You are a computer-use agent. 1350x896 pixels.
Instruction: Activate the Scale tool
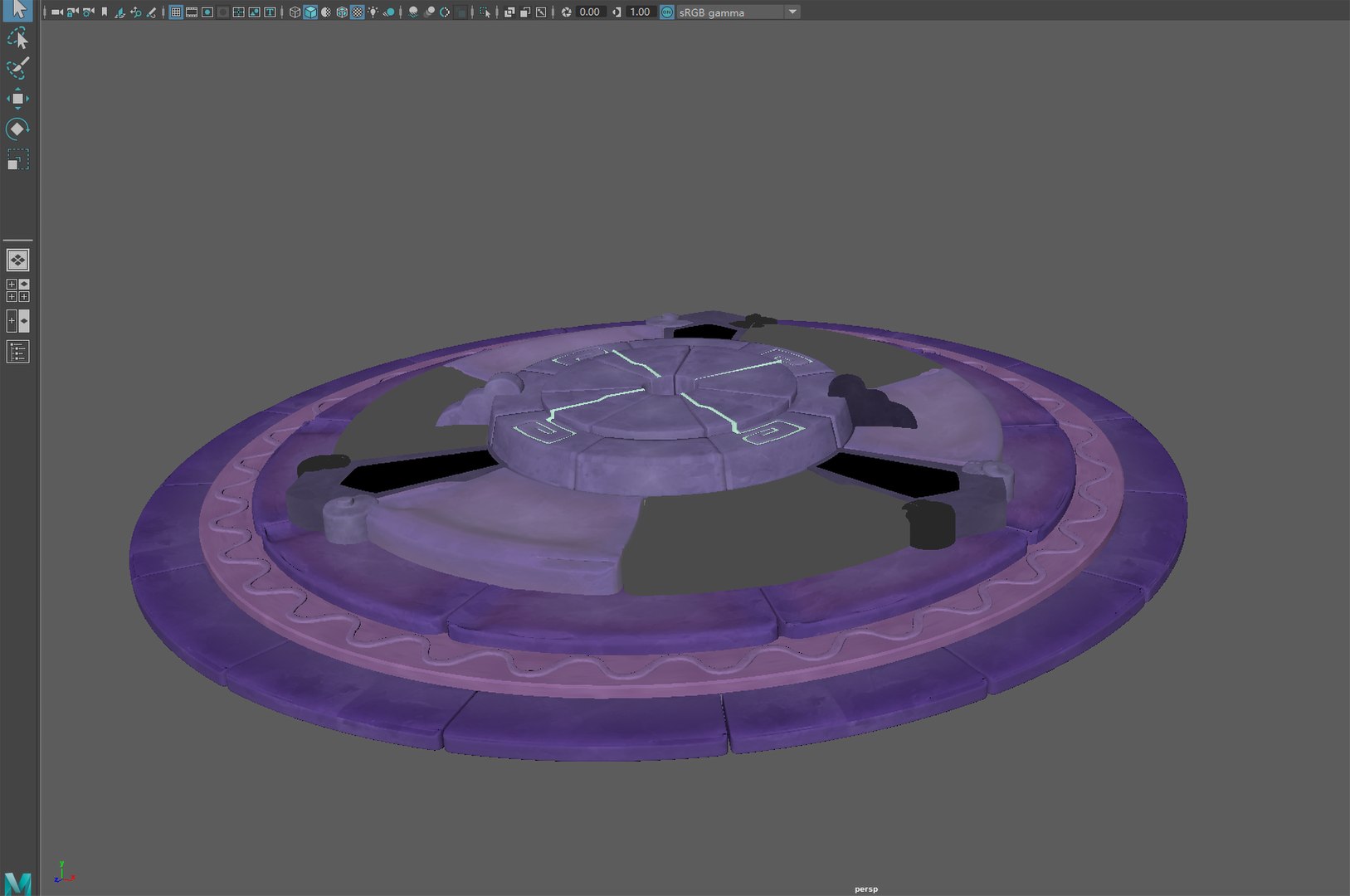tap(17, 158)
